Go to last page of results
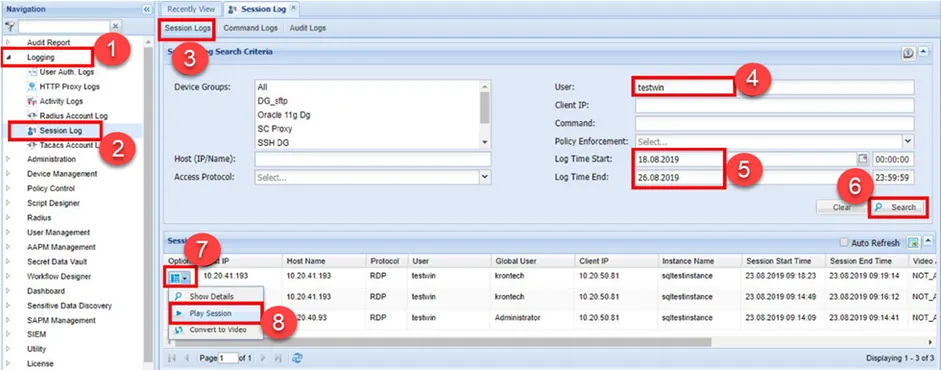Viewport: 941px width, 370px height. coord(277,358)
